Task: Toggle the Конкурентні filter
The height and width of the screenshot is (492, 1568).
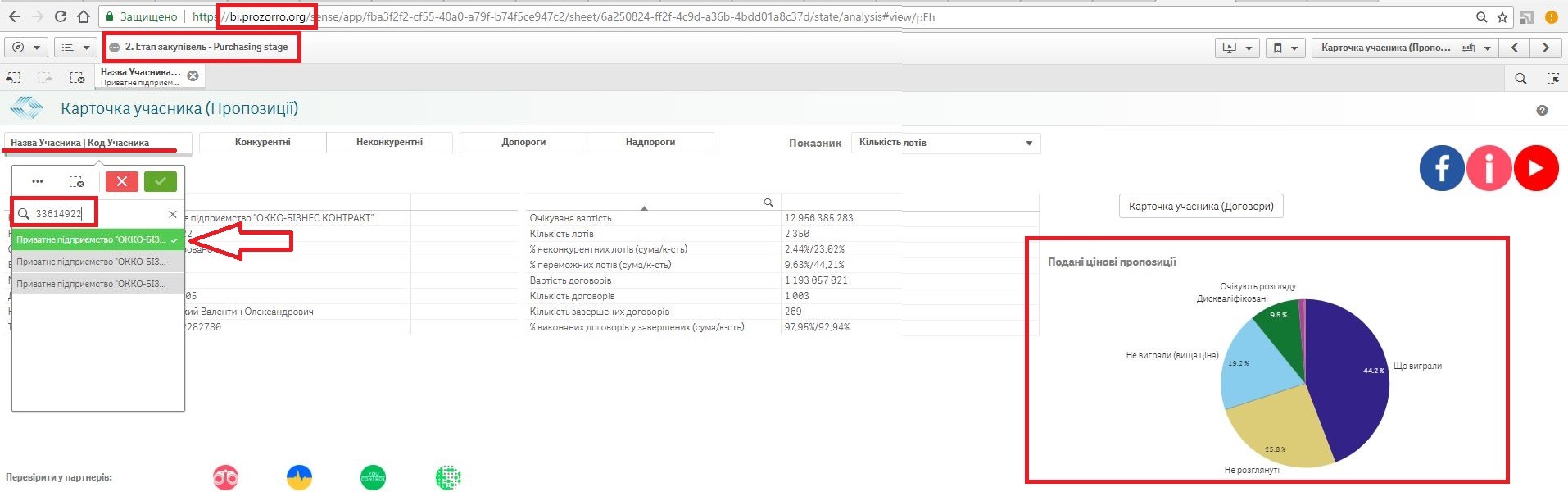Action: pos(262,142)
